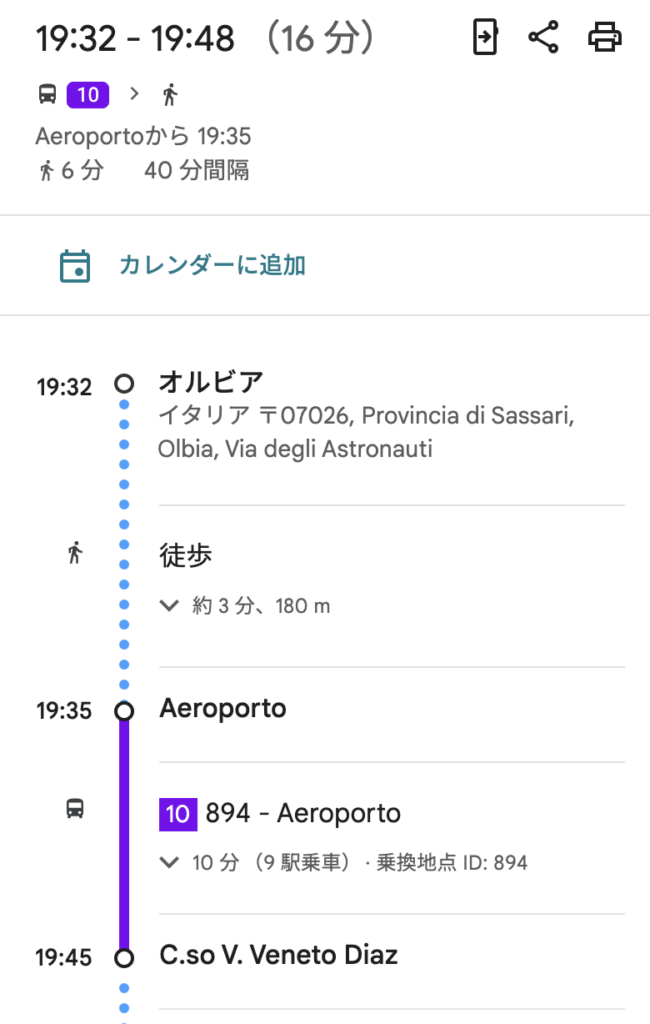Click the 894 - Aeroporto line name

[303, 814]
